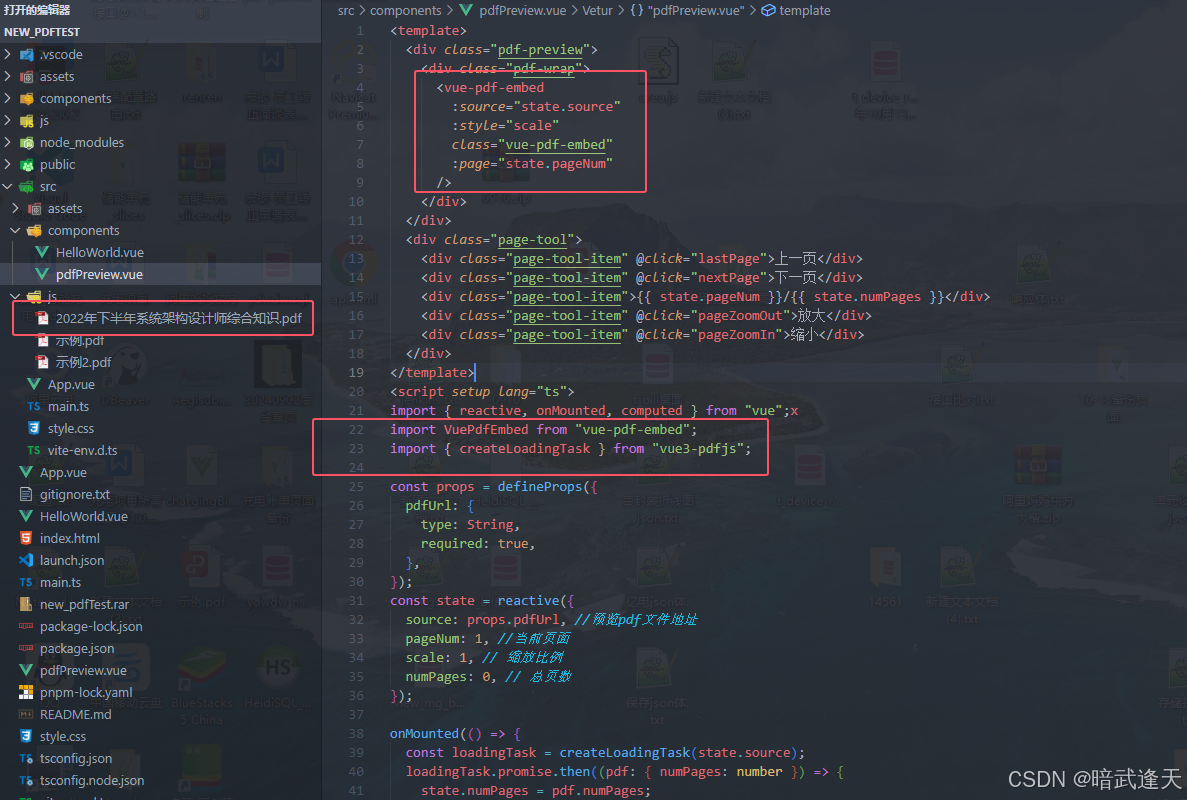The image size is (1187, 800).
Task: Click template breadcrumb segment
Action: click(x=805, y=10)
